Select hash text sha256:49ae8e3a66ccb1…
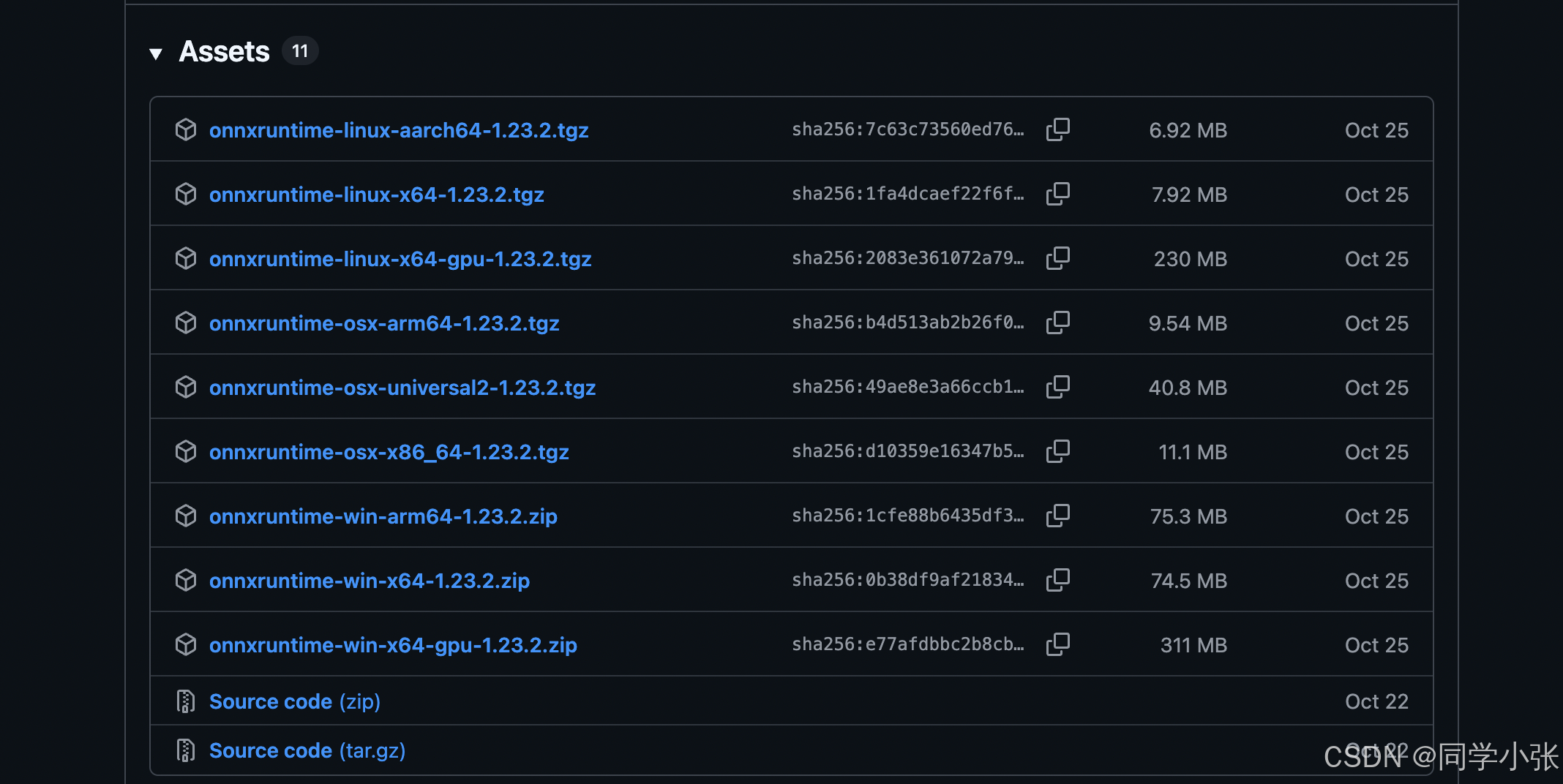1563x784 pixels. [x=908, y=387]
